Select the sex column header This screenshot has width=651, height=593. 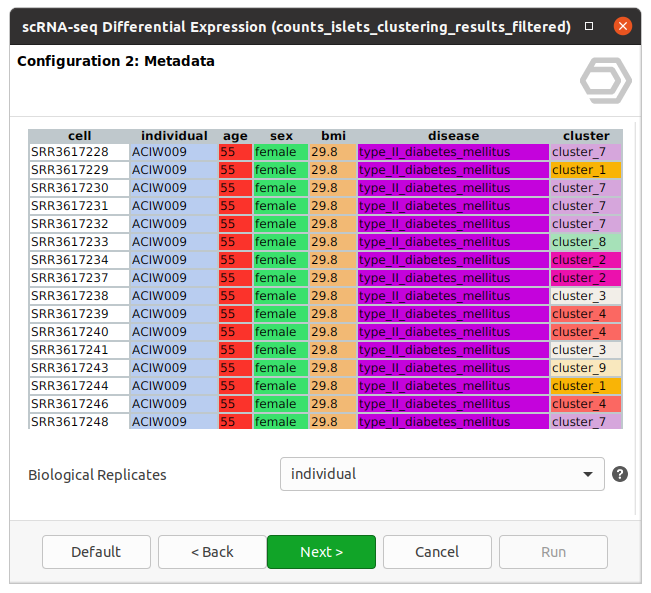281,136
